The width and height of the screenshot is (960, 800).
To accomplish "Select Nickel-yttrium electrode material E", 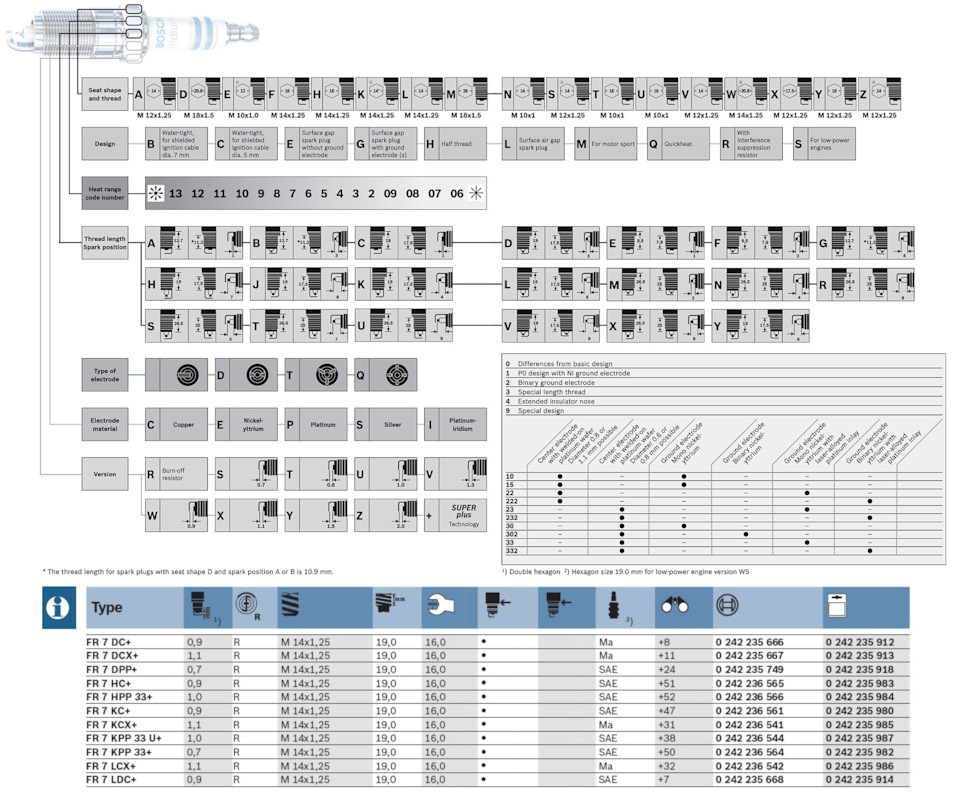I will [246, 424].
